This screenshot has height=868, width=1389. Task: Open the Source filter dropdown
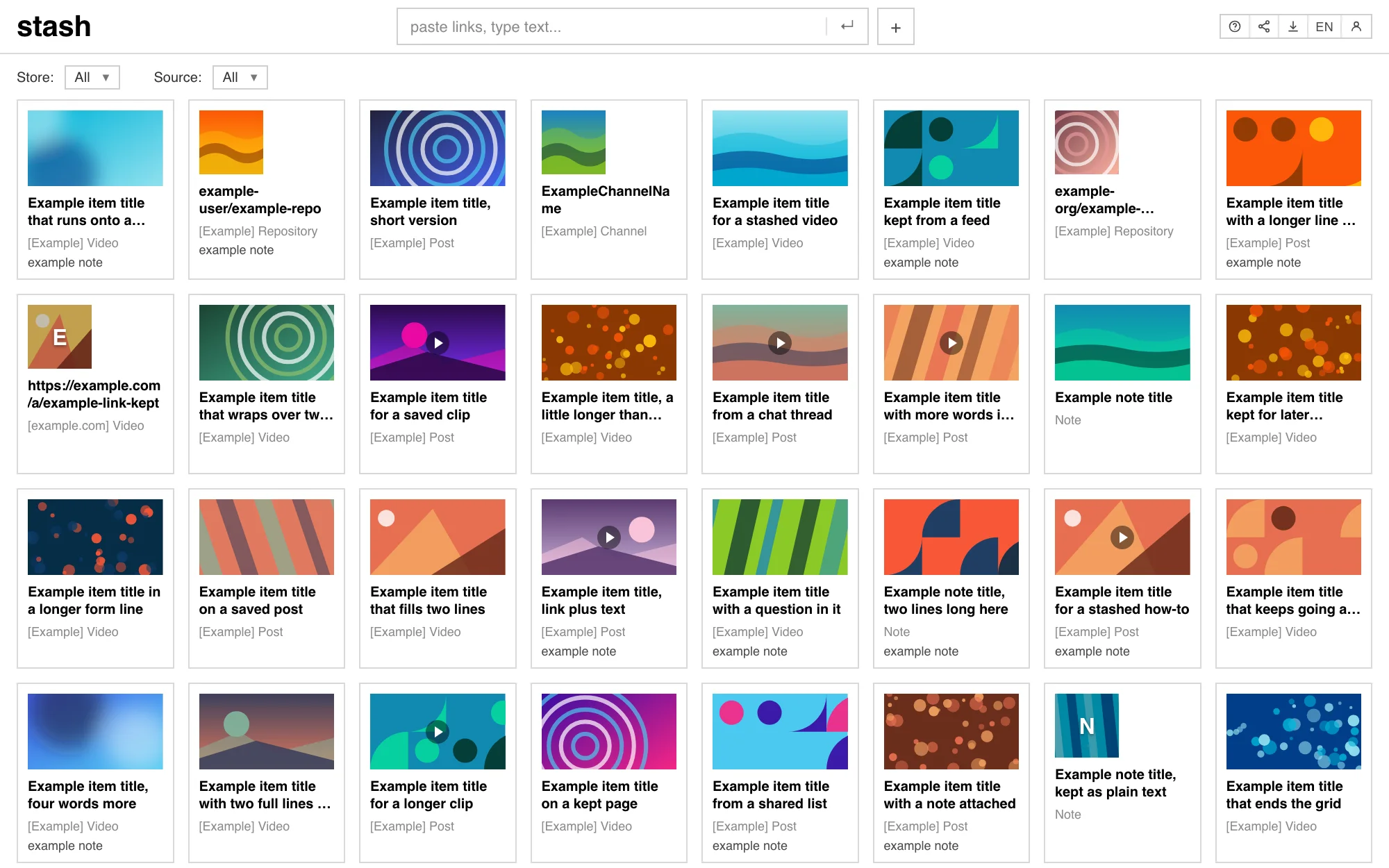coord(240,77)
